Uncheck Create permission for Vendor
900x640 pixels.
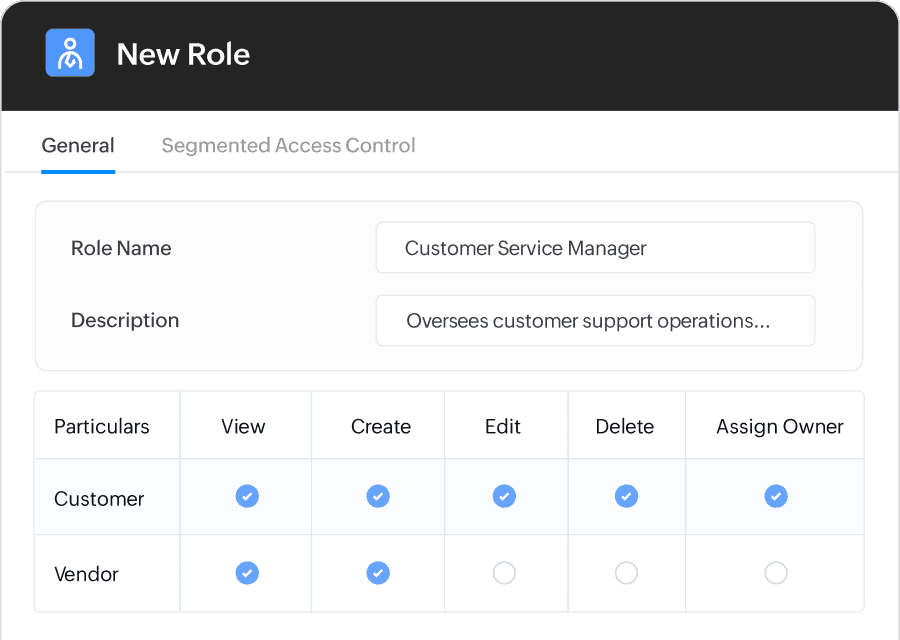[378, 573]
